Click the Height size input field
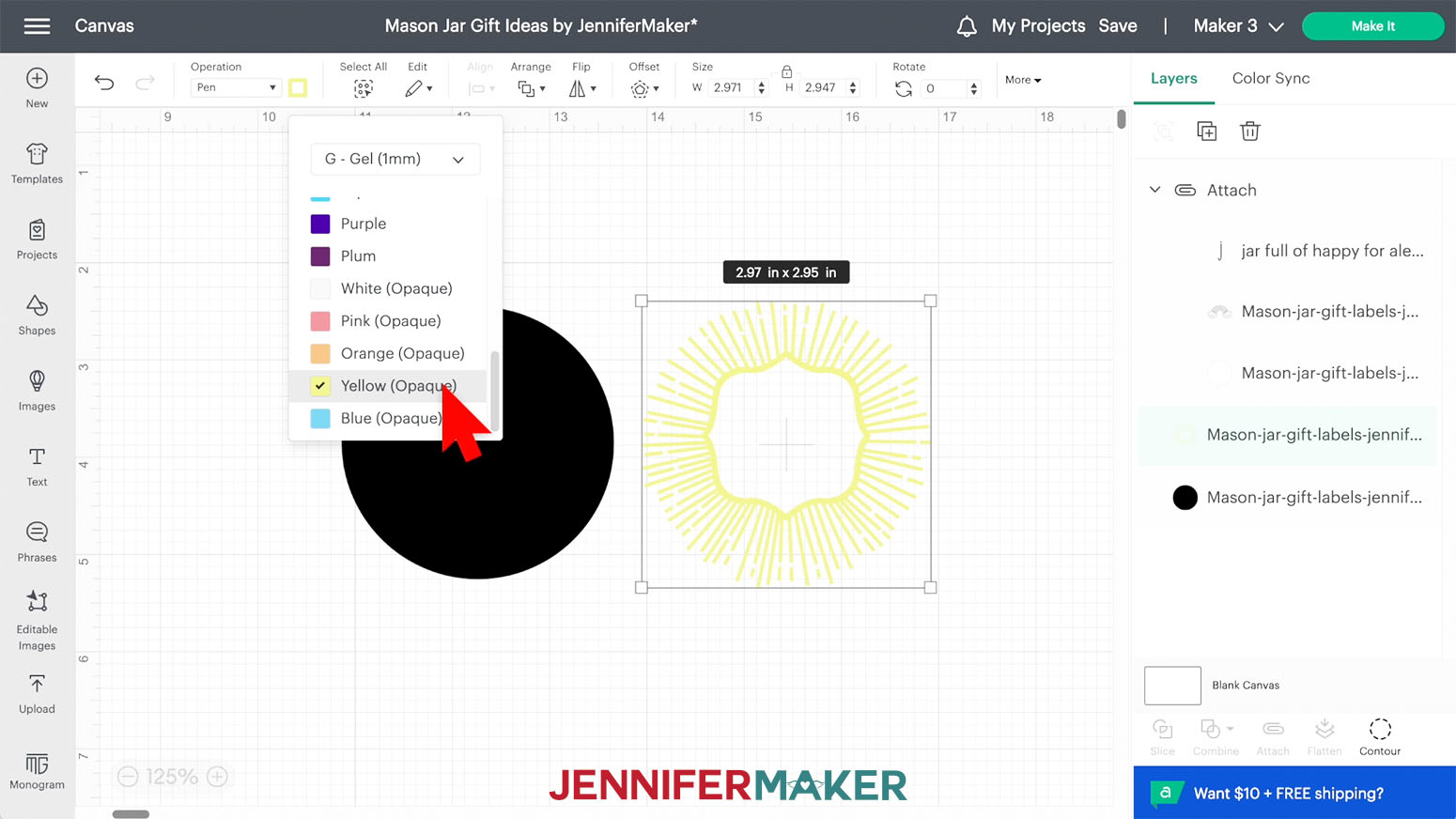Screen dimensions: 1456x819 pyautogui.click(x=822, y=87)
